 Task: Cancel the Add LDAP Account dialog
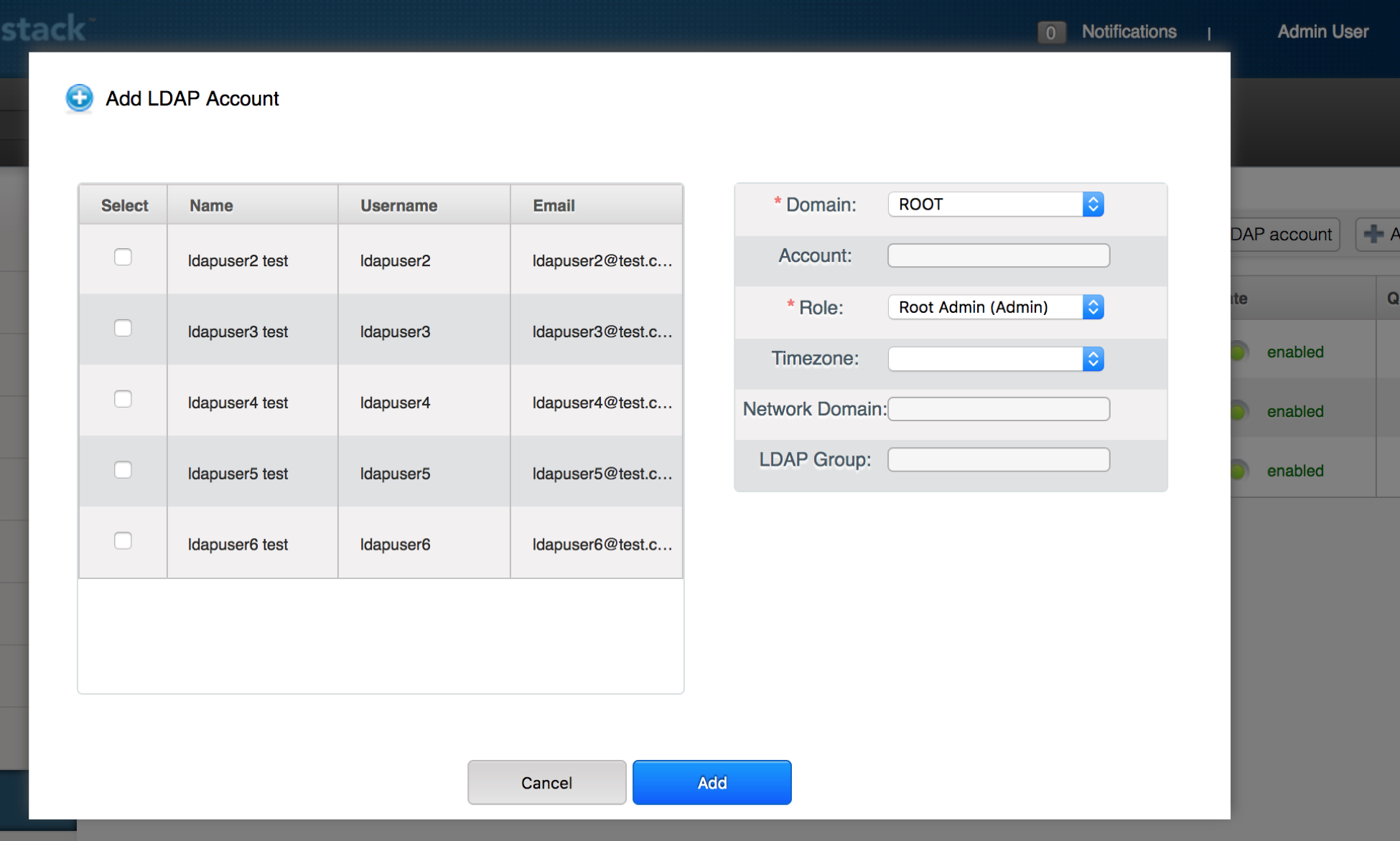547,783
